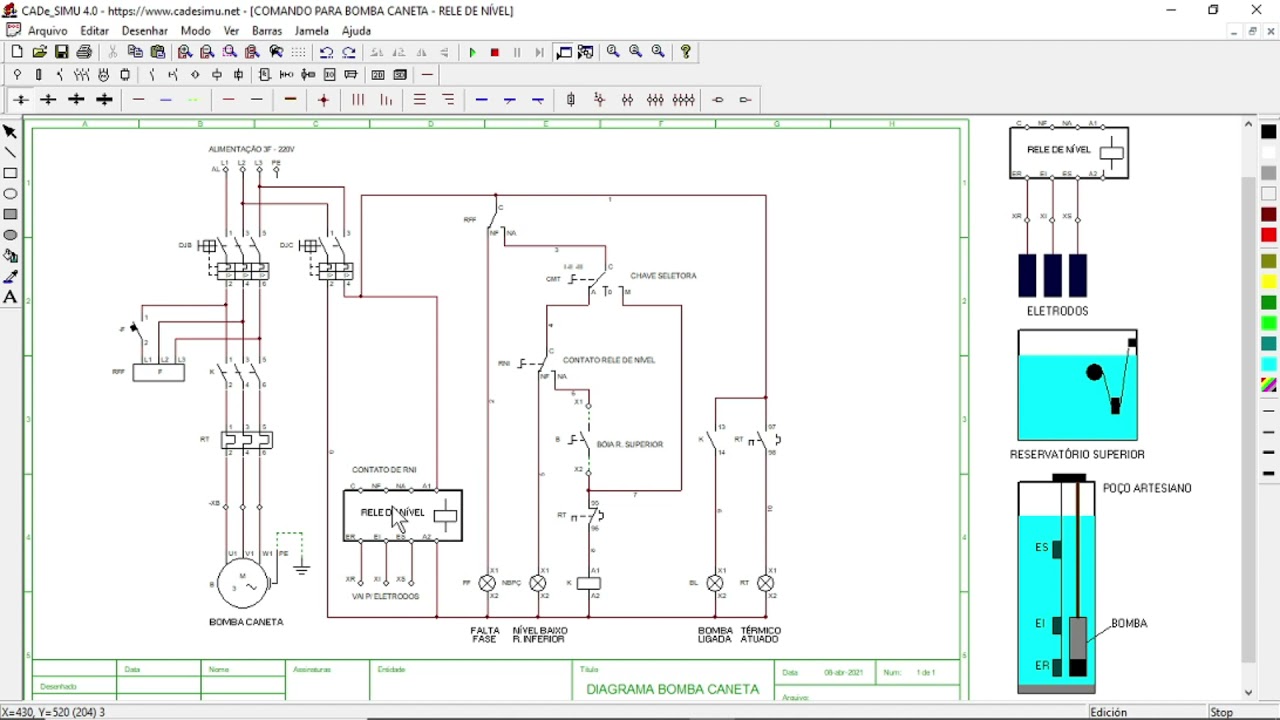Select the filled ellipse tool

tap(11, 235)
